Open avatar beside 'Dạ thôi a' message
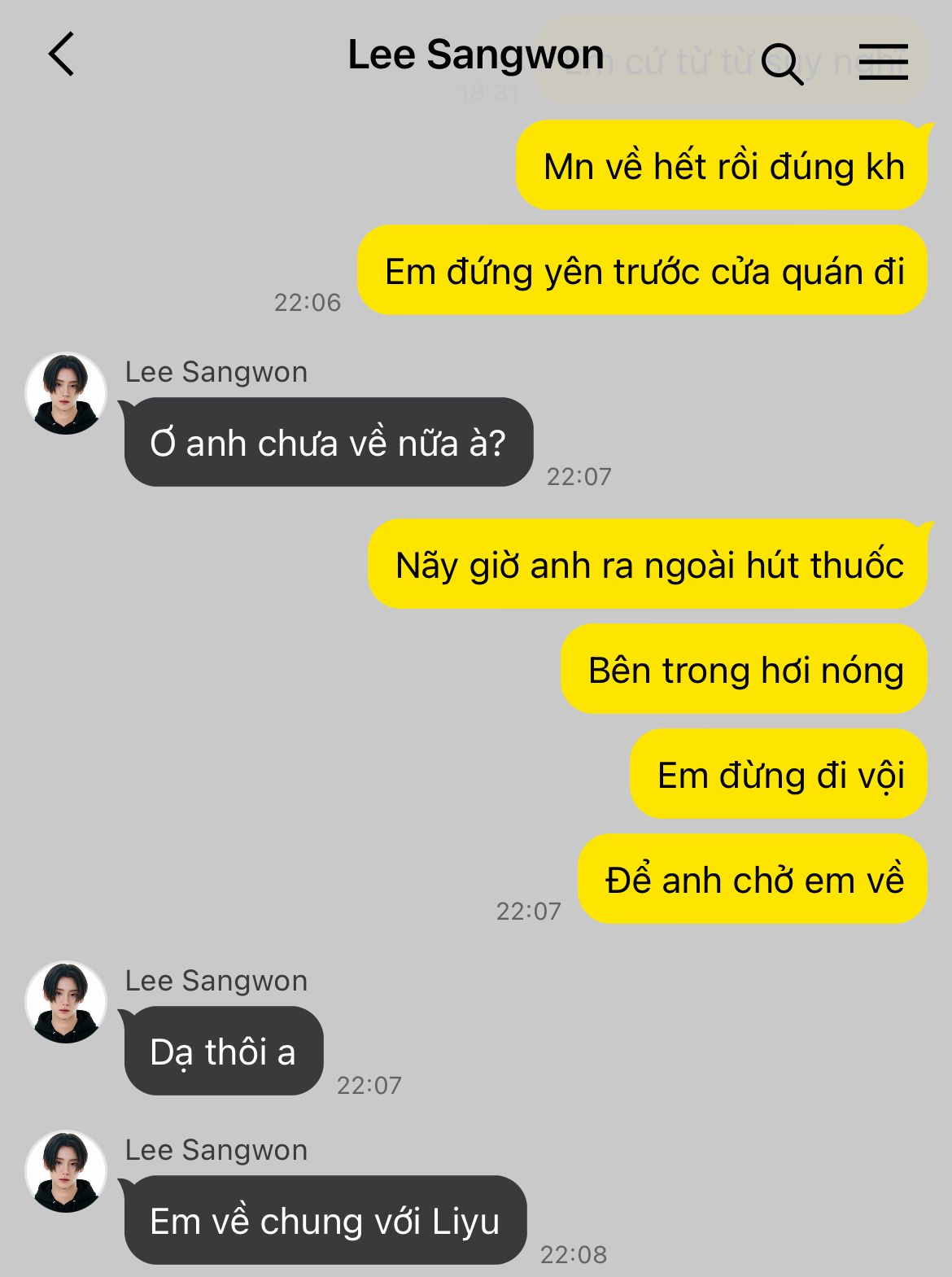Viewport: 952px width, 1277px height. point(66,1002)
